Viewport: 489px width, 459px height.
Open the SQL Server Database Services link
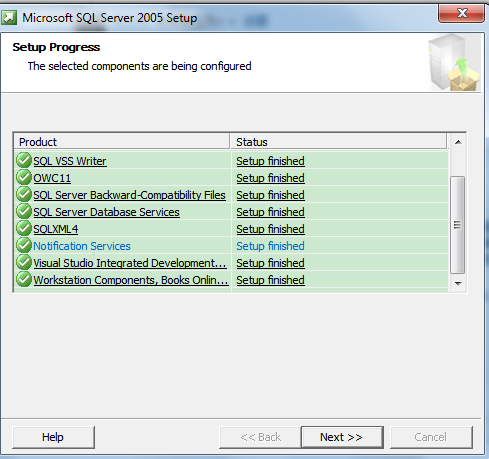pos(106,212)
